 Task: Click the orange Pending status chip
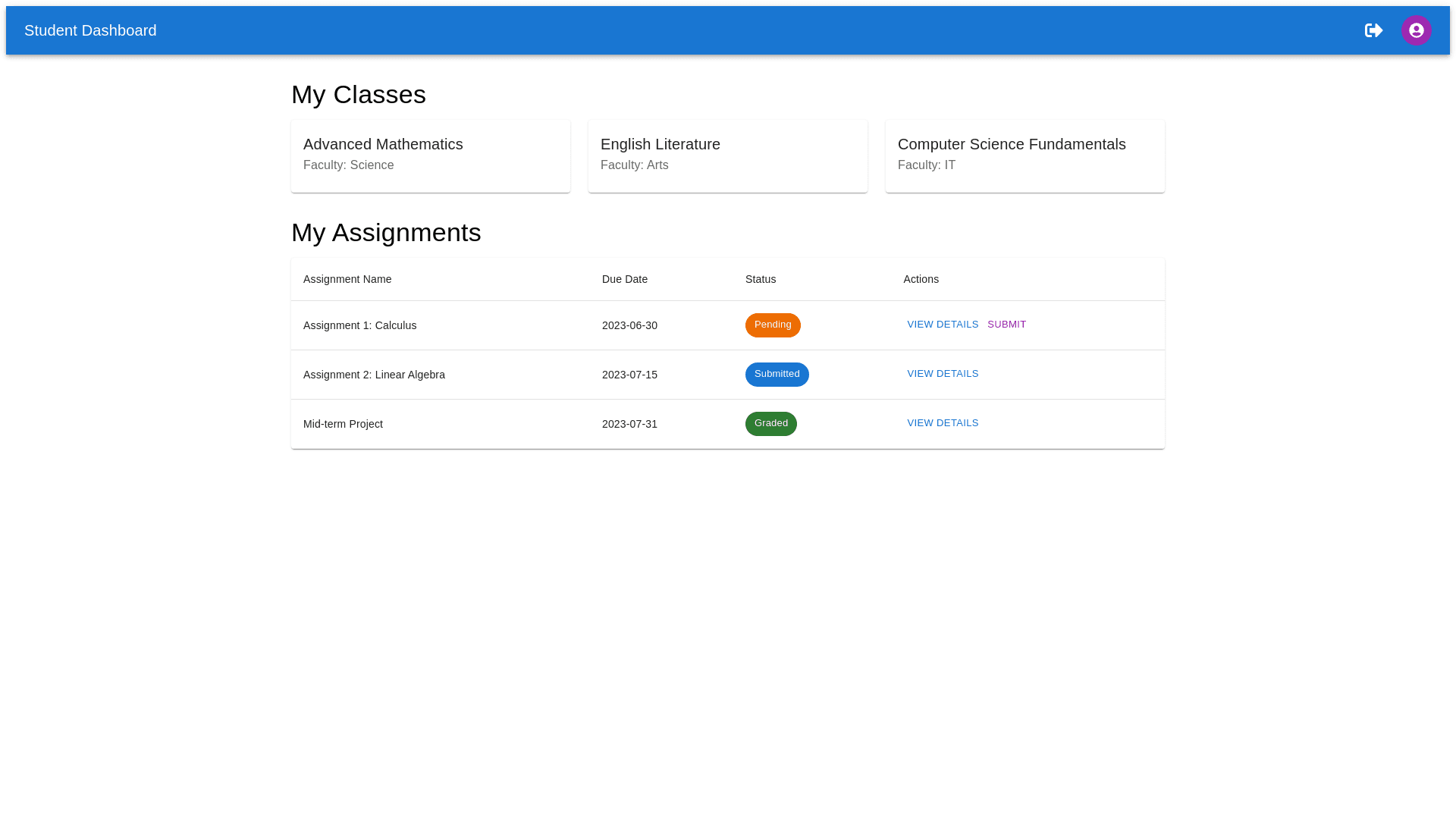772,325
